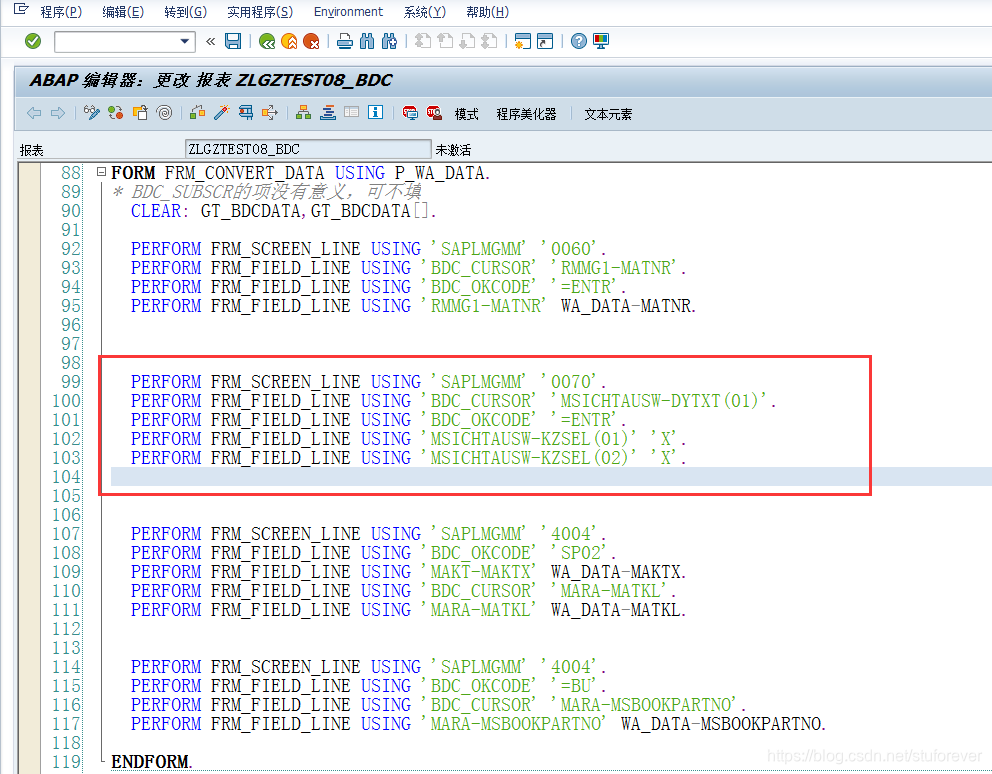Image resolution: width=992 pixels, height=774 pixels.
Task: Click '0070' screen number on line 99
Action: pos(571,382)
